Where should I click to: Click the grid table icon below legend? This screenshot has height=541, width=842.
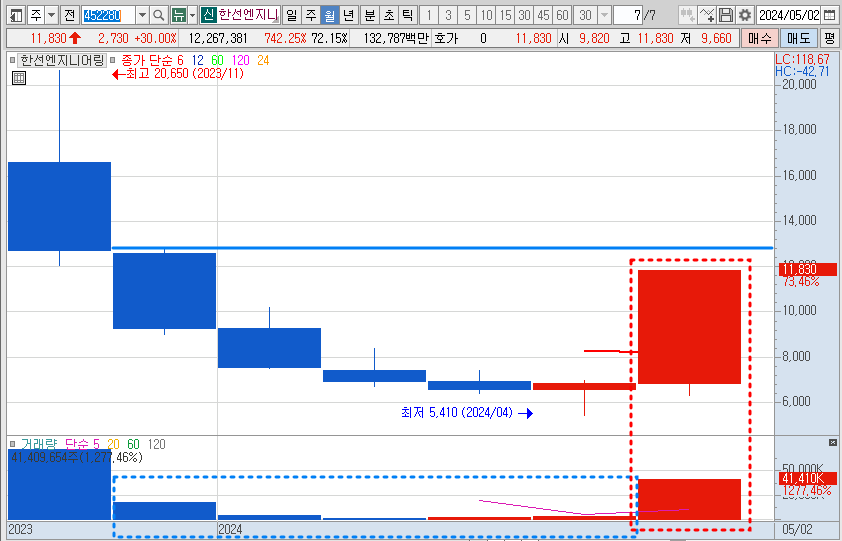tap(18, 78)
